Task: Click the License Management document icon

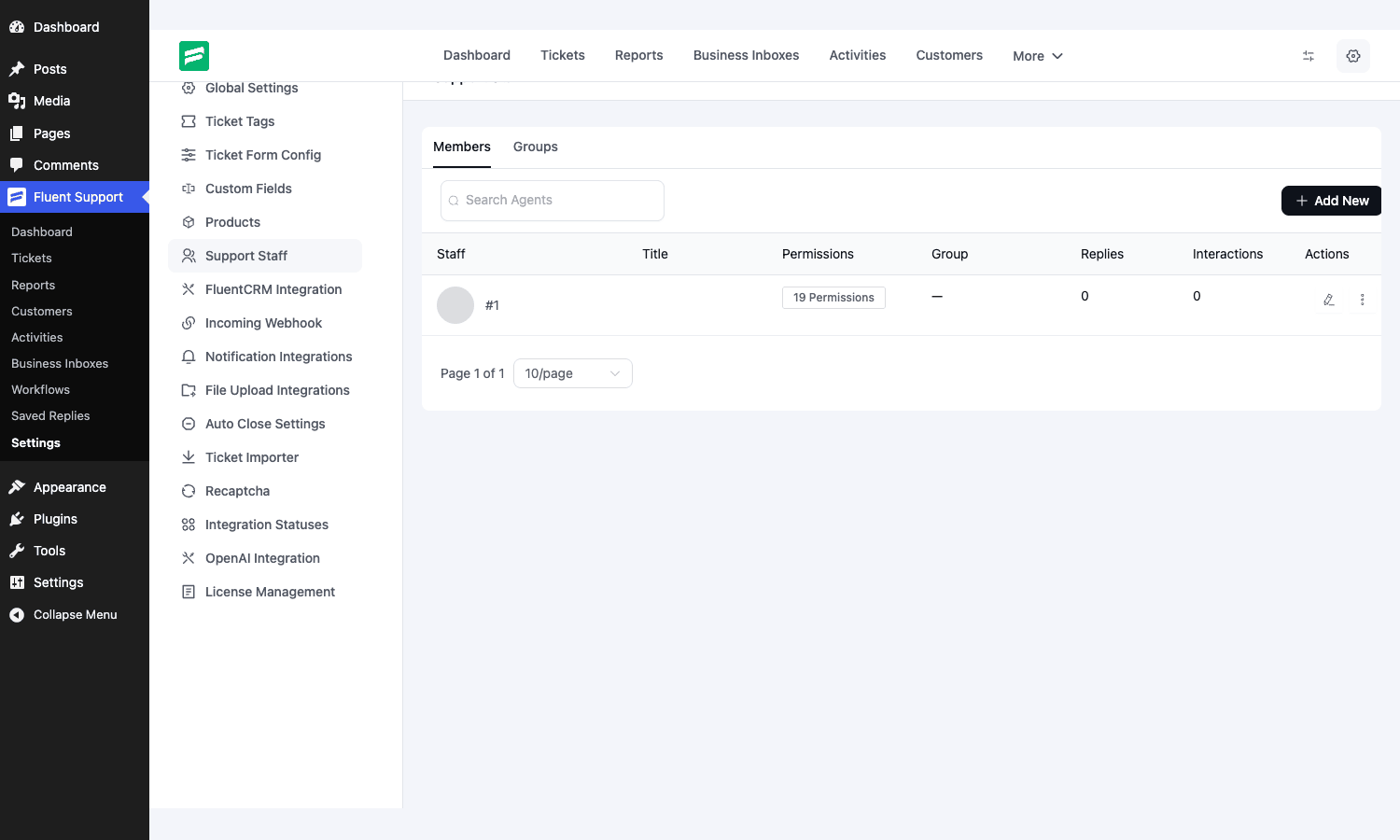Action: coord(189,592)
